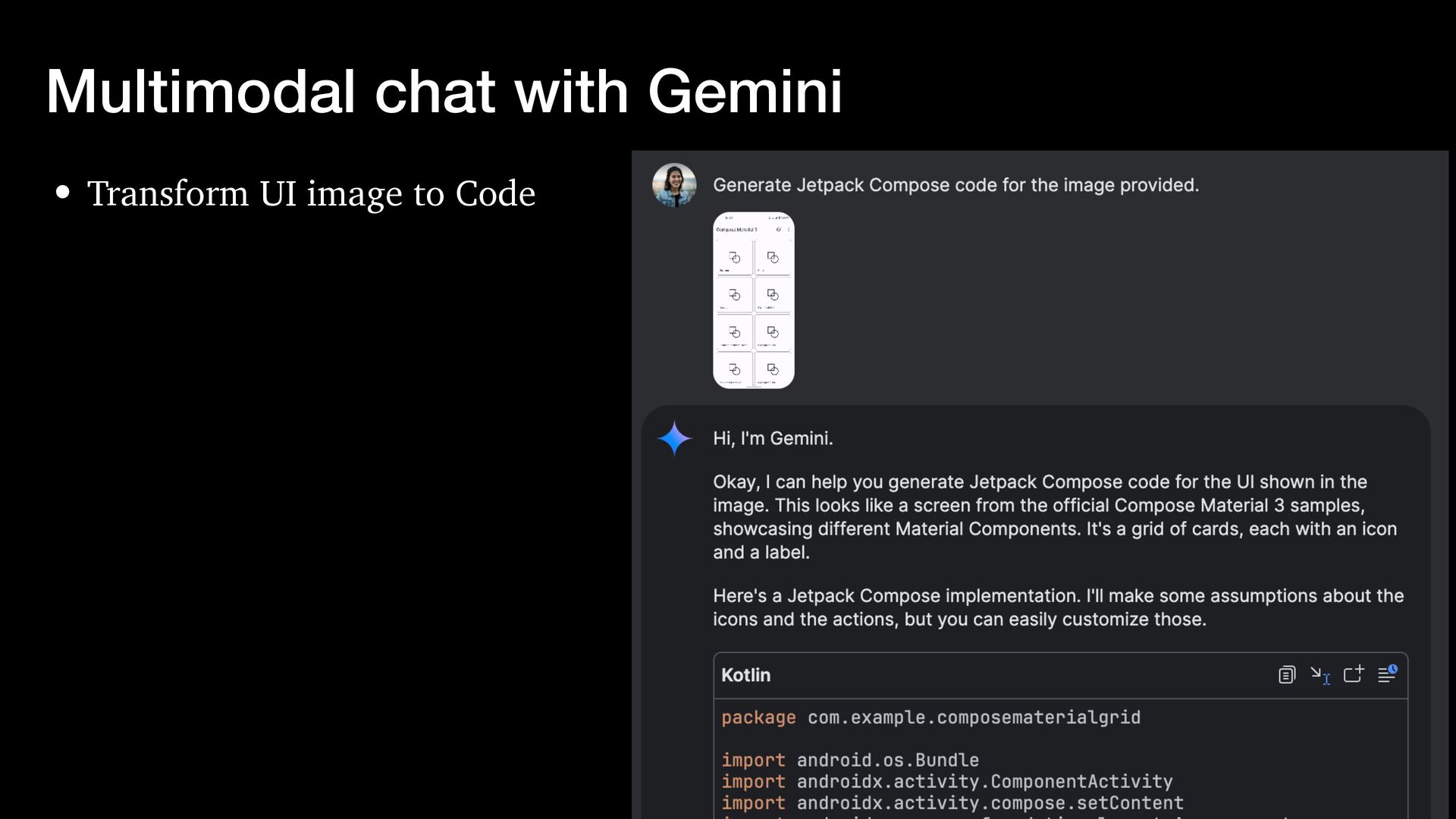Screen dimensions: 1456x819
Task: Click the Kotlin language label
Action: pos(745,675)
